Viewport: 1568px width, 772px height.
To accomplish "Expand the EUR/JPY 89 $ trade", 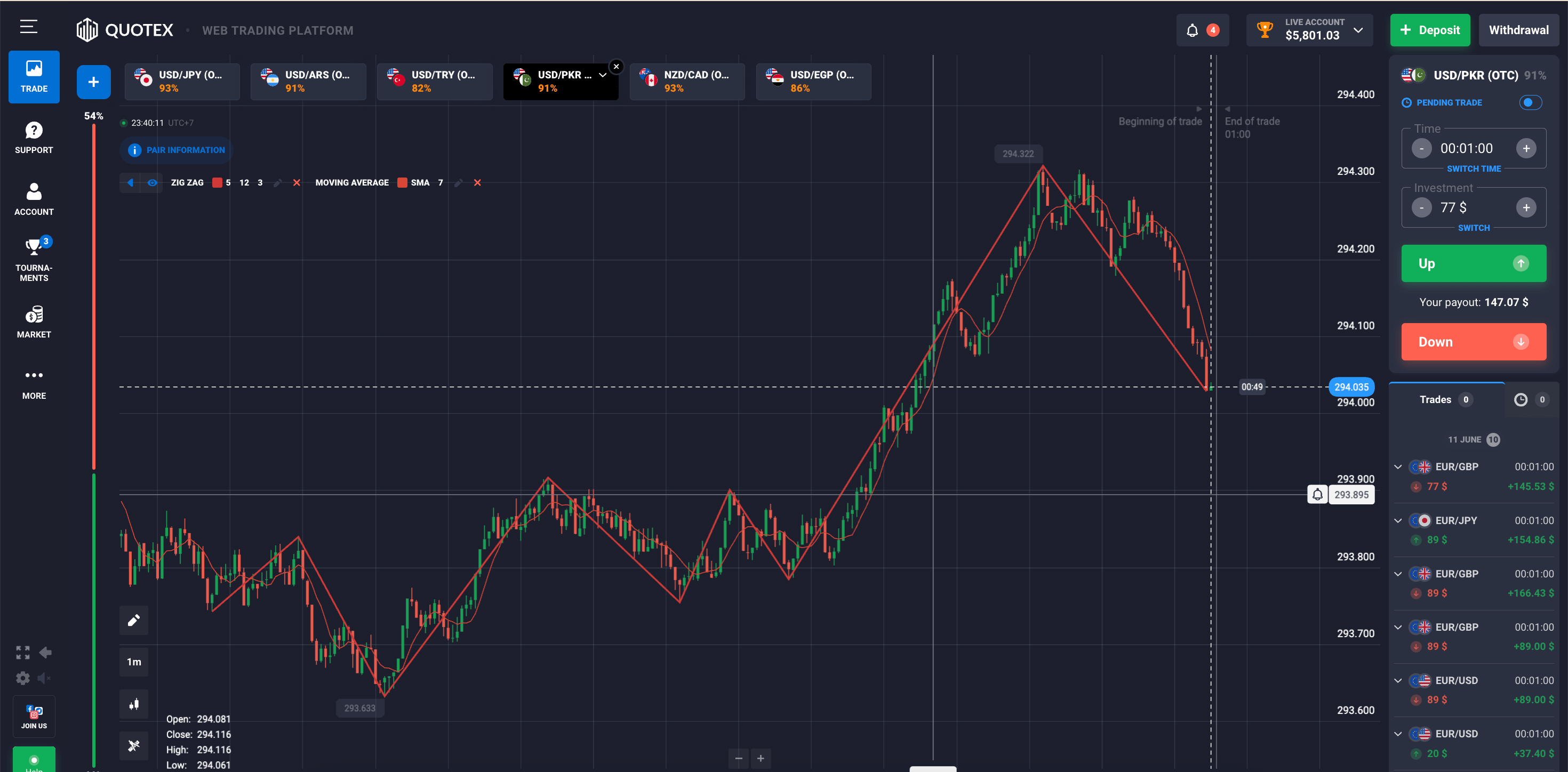I will (1397, 521).
